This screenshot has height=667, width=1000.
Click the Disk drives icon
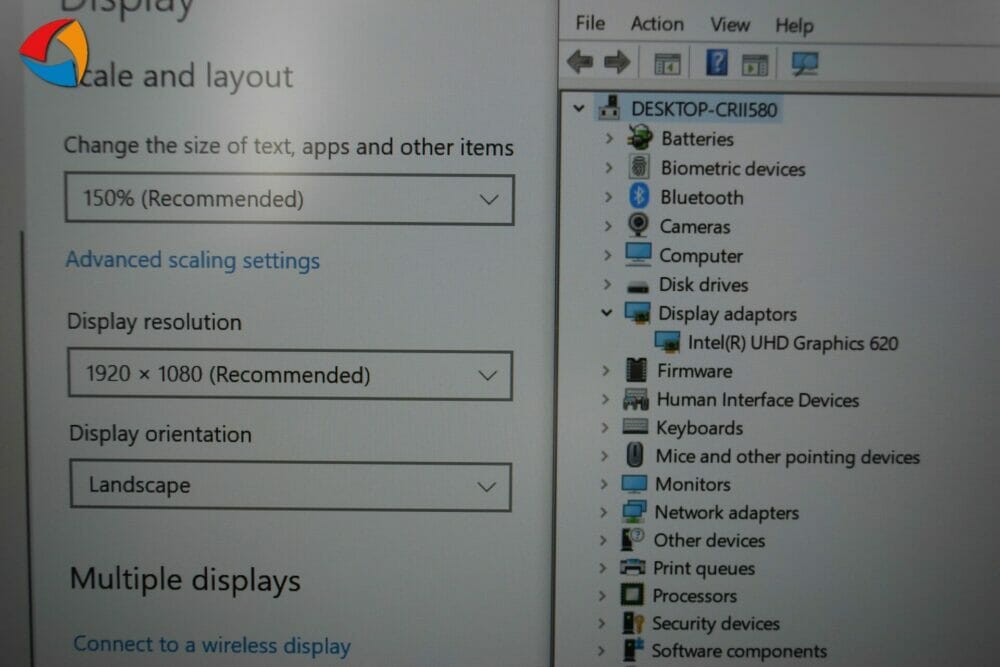(x=637, y=288)
